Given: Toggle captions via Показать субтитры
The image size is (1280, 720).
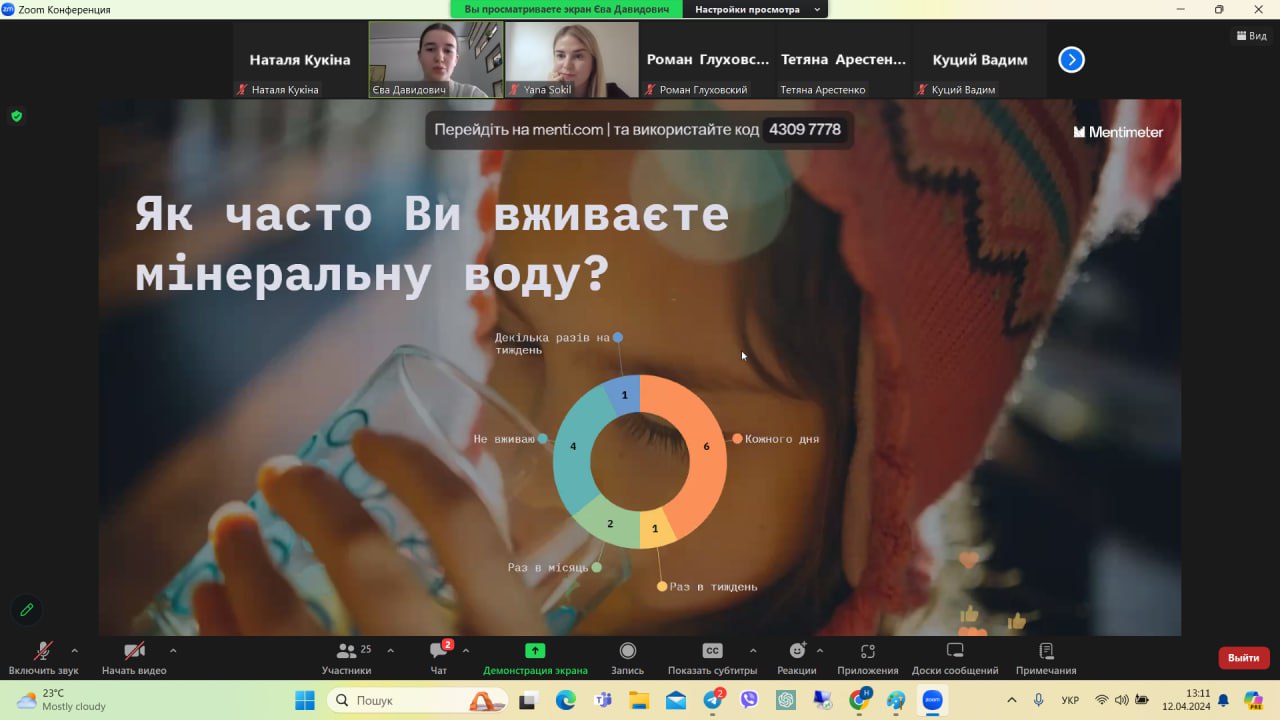Looking at the screenshot, I should pyautogui.click(x=712, y=658).
